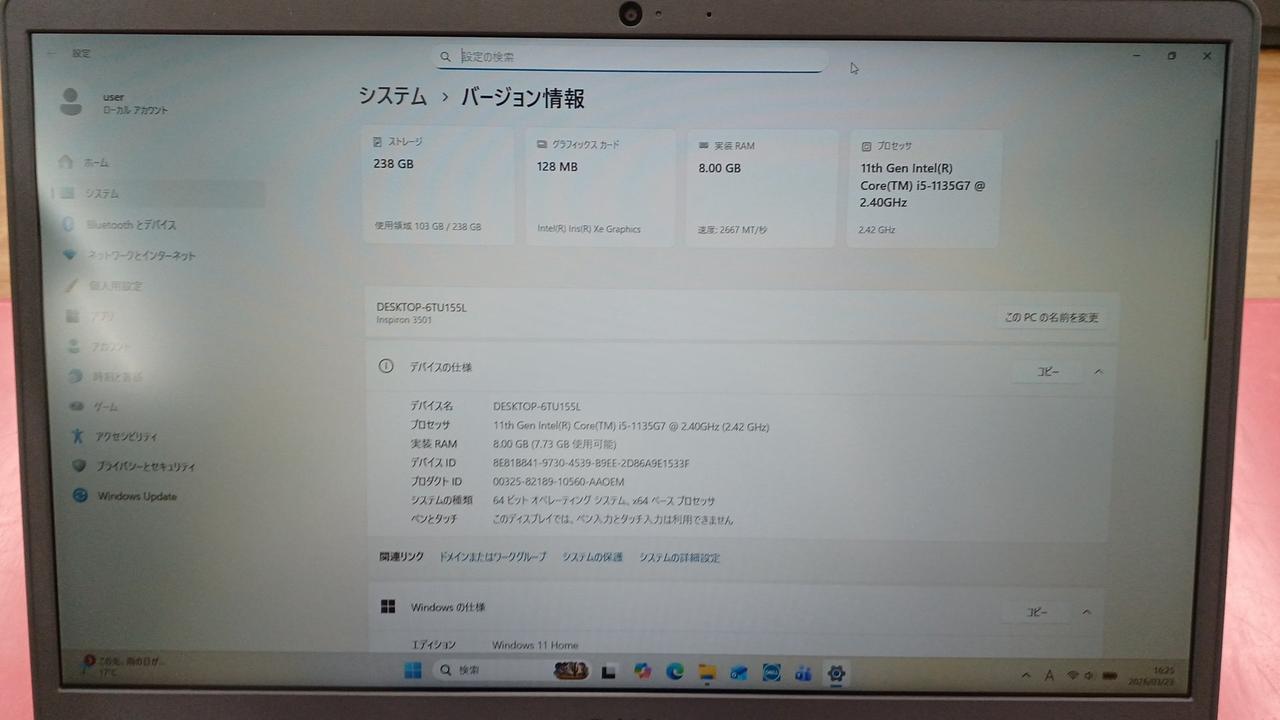Screen dimensions: 1280x720
Task: Select the ホーム item in the sidebar
Action: 96,162
